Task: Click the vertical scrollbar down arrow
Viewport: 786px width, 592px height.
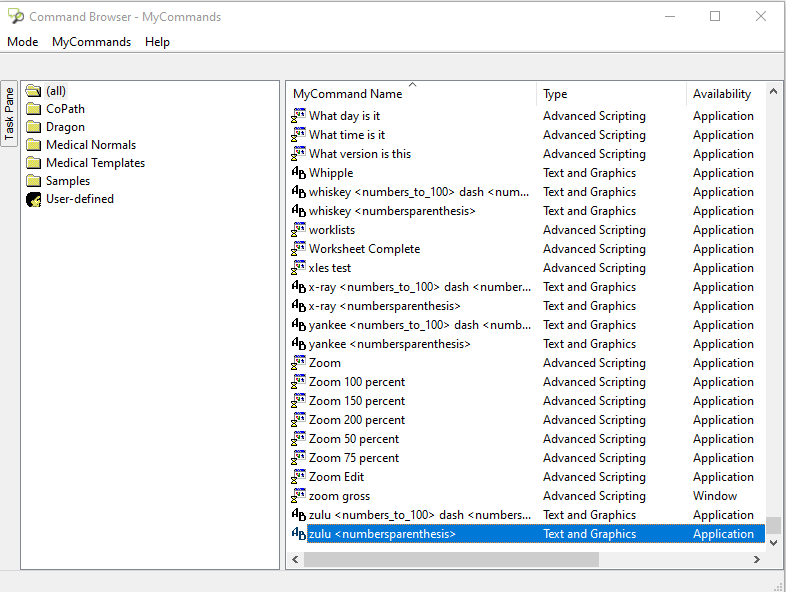Action: click(x=773, y=543)
